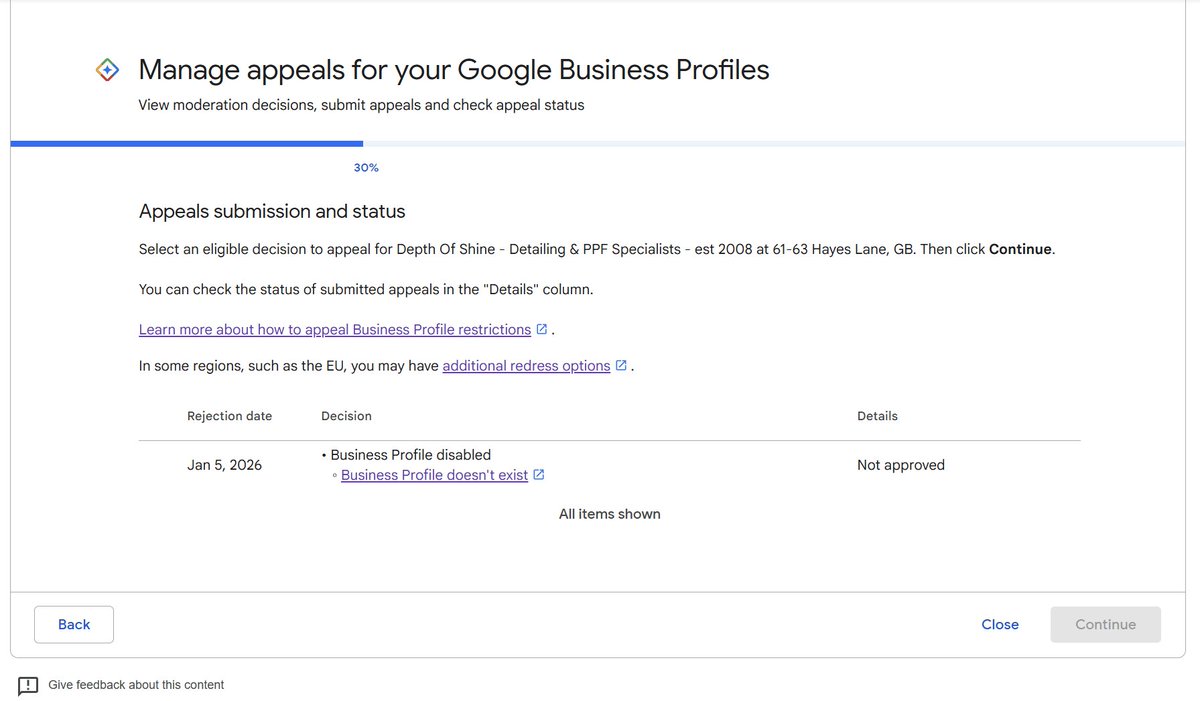Open the additional redress options link
1200x701 pixels.
click(x=526, y=366)
